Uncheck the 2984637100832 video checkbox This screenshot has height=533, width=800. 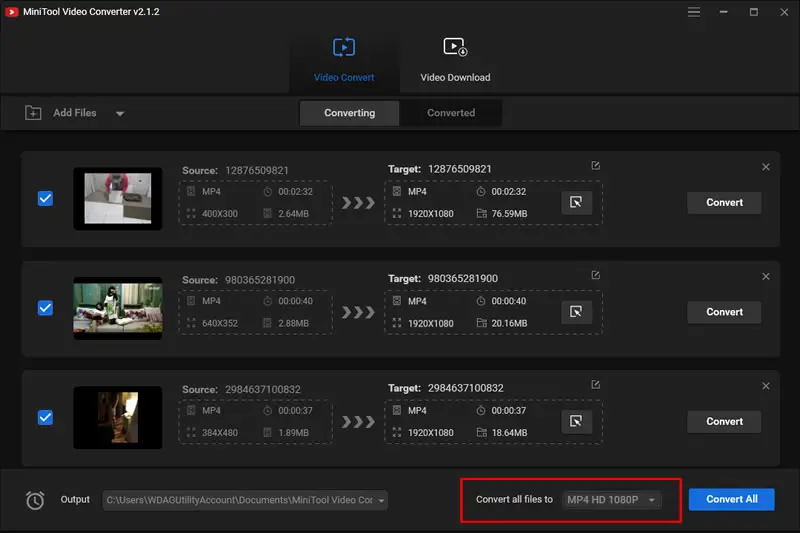45,418
